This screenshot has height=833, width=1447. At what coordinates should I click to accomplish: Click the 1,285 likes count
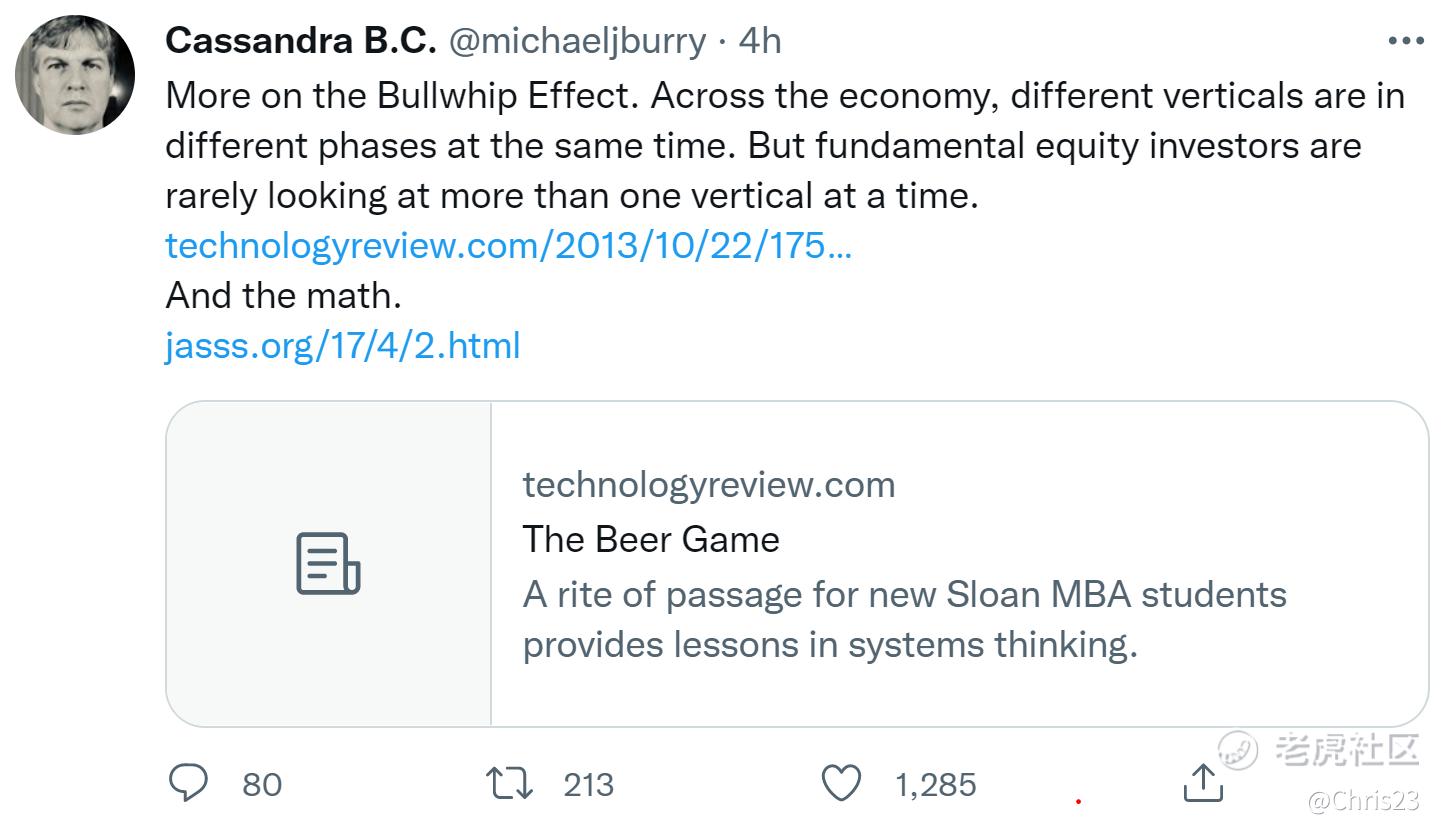(x=935, y=784)
